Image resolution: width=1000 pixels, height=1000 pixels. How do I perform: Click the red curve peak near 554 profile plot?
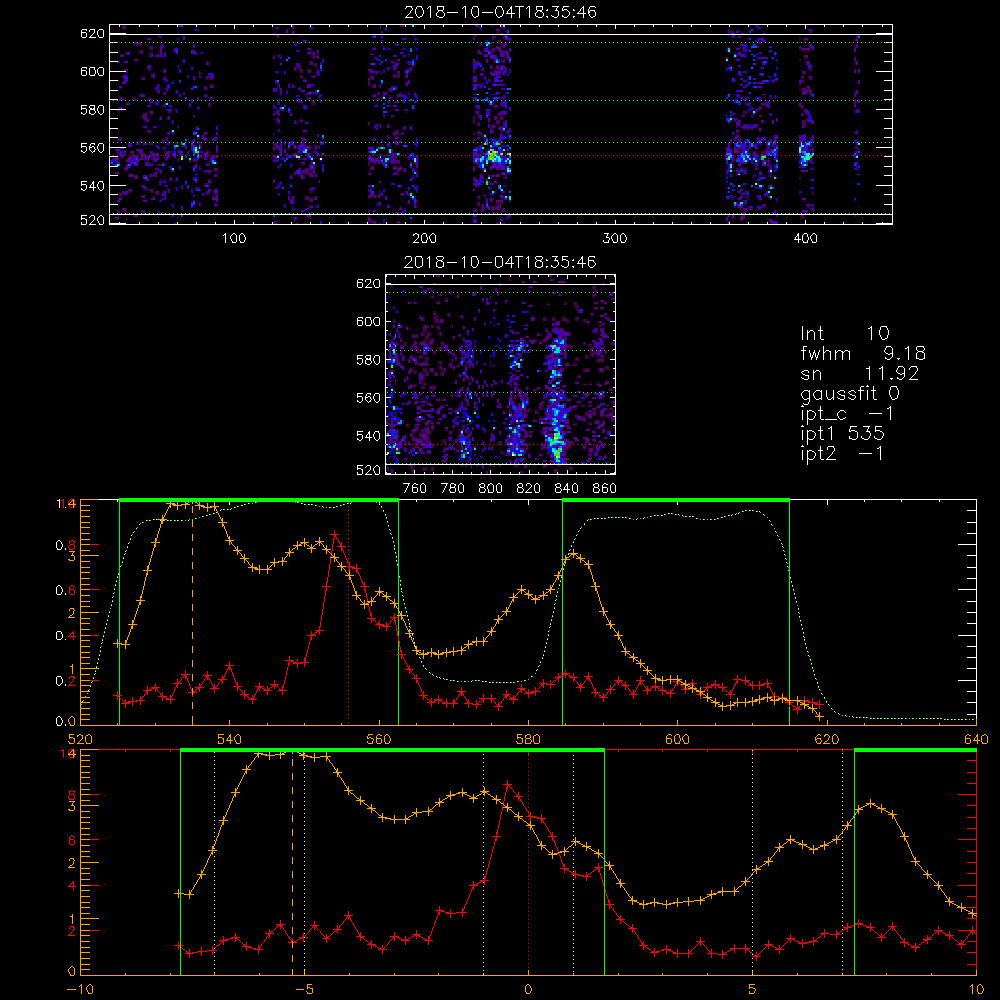tap(335, 533)
